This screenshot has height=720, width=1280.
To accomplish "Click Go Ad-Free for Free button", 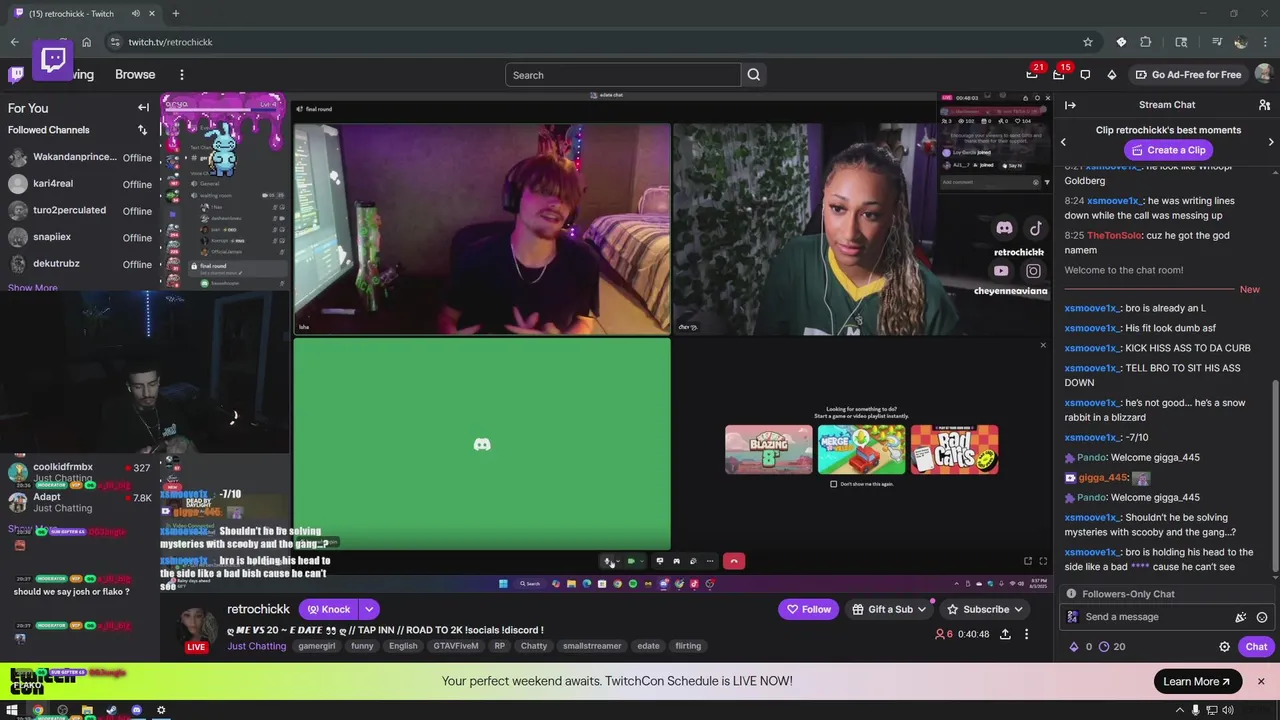I will 1187,75.
